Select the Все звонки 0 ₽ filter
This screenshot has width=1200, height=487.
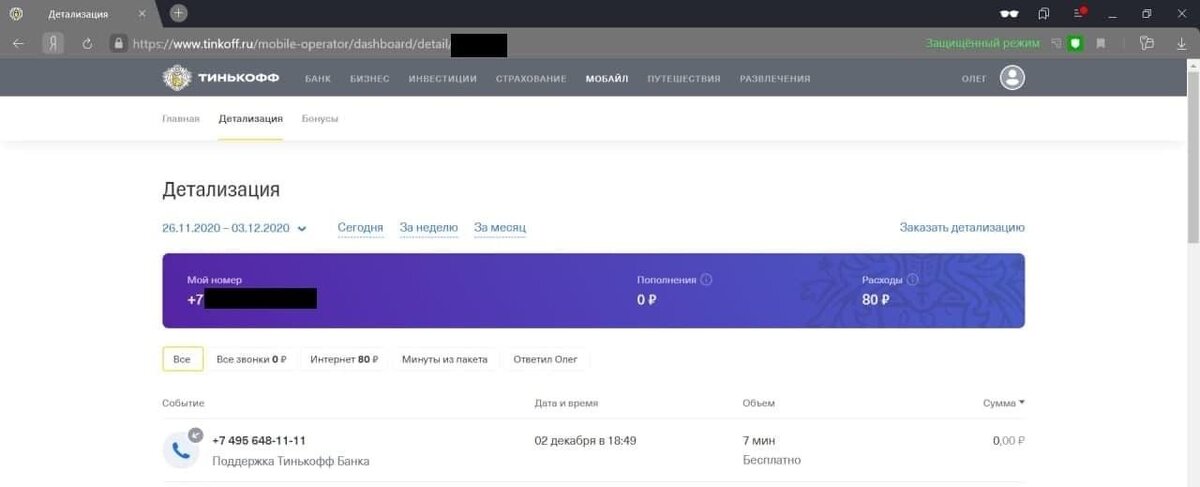(251, 359)
